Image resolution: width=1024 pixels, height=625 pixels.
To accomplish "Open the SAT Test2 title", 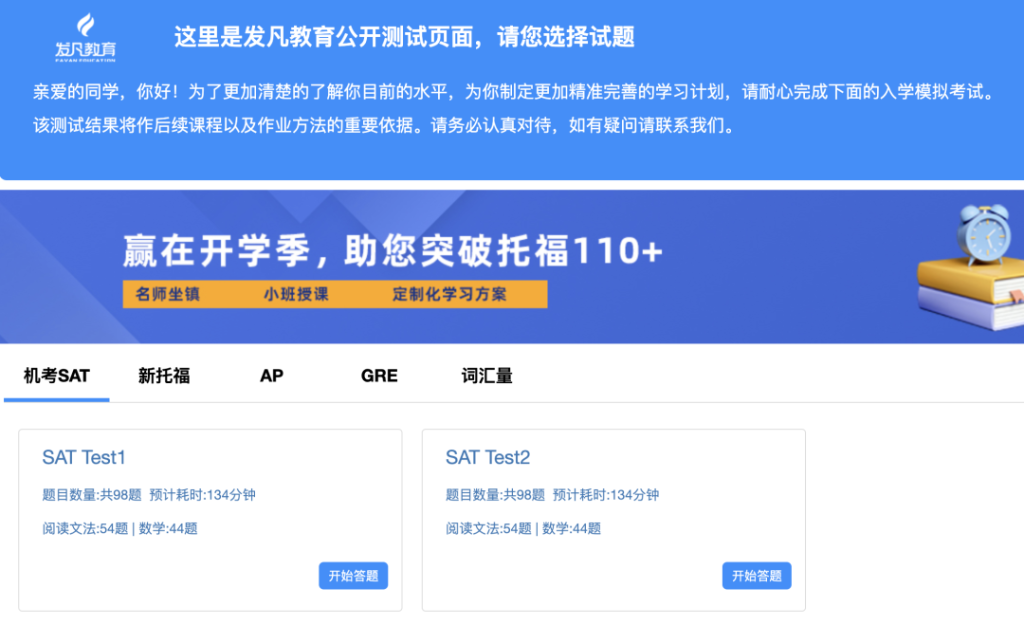I will [488, 458].
